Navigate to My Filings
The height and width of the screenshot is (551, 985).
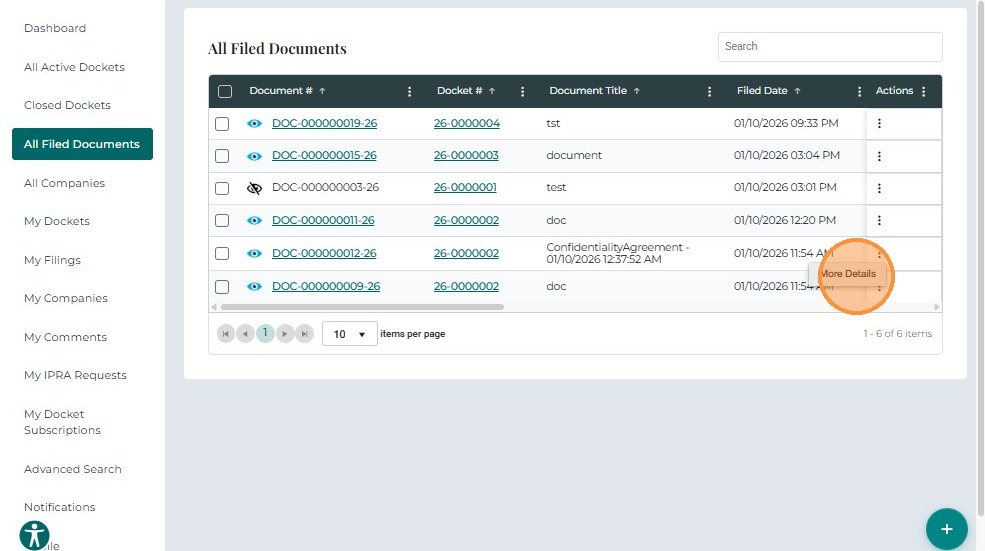click(52, 260)
